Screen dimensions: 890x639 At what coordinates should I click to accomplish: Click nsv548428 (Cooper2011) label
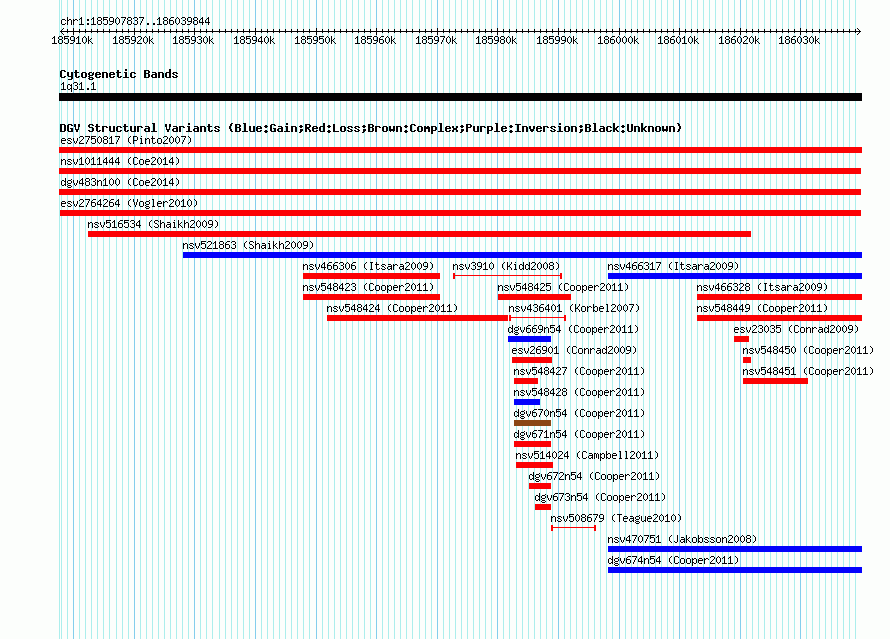tap(579, 392)
